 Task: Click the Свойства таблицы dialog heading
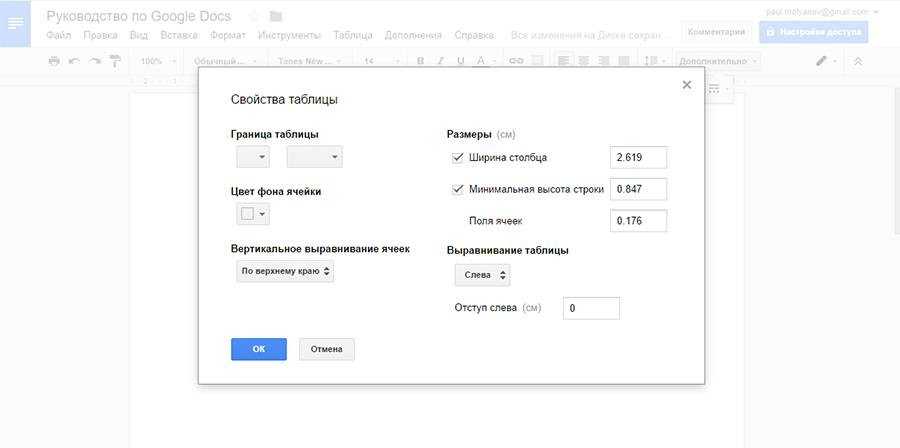click(x=284, y=100)
